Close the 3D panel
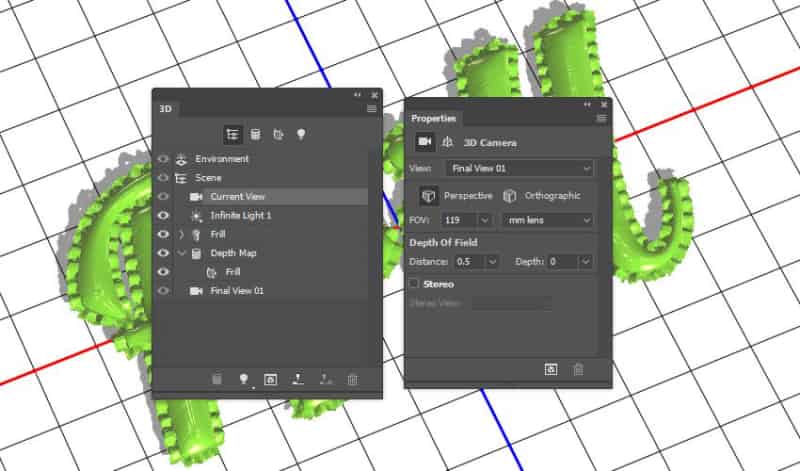The image size is (800, 471). [374, 95]
